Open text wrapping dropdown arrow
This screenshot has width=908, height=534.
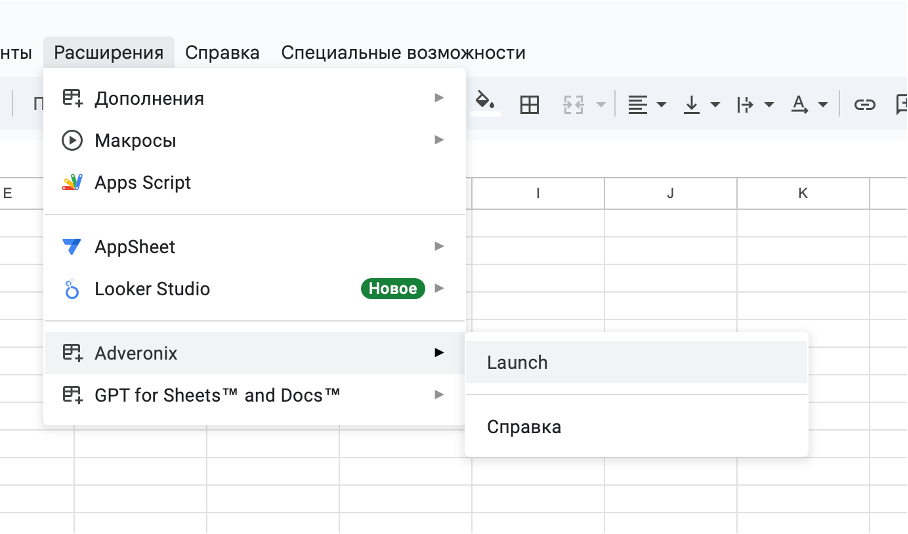[x=769, y=105]
